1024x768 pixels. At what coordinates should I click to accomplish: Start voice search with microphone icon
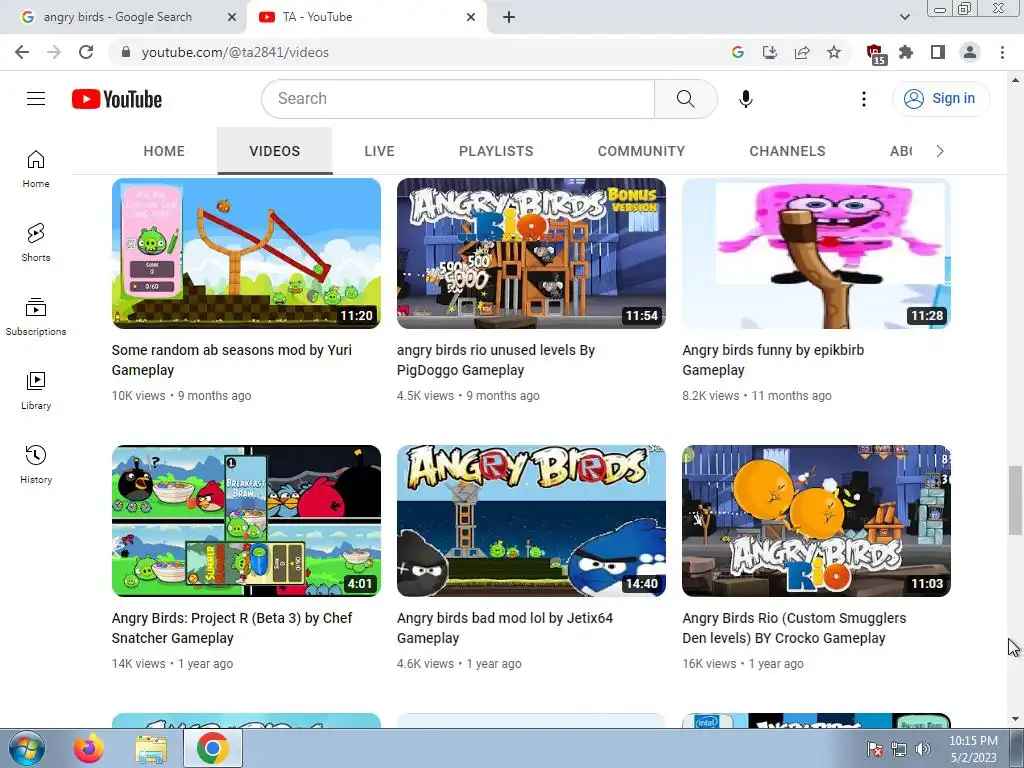(745, 99)
